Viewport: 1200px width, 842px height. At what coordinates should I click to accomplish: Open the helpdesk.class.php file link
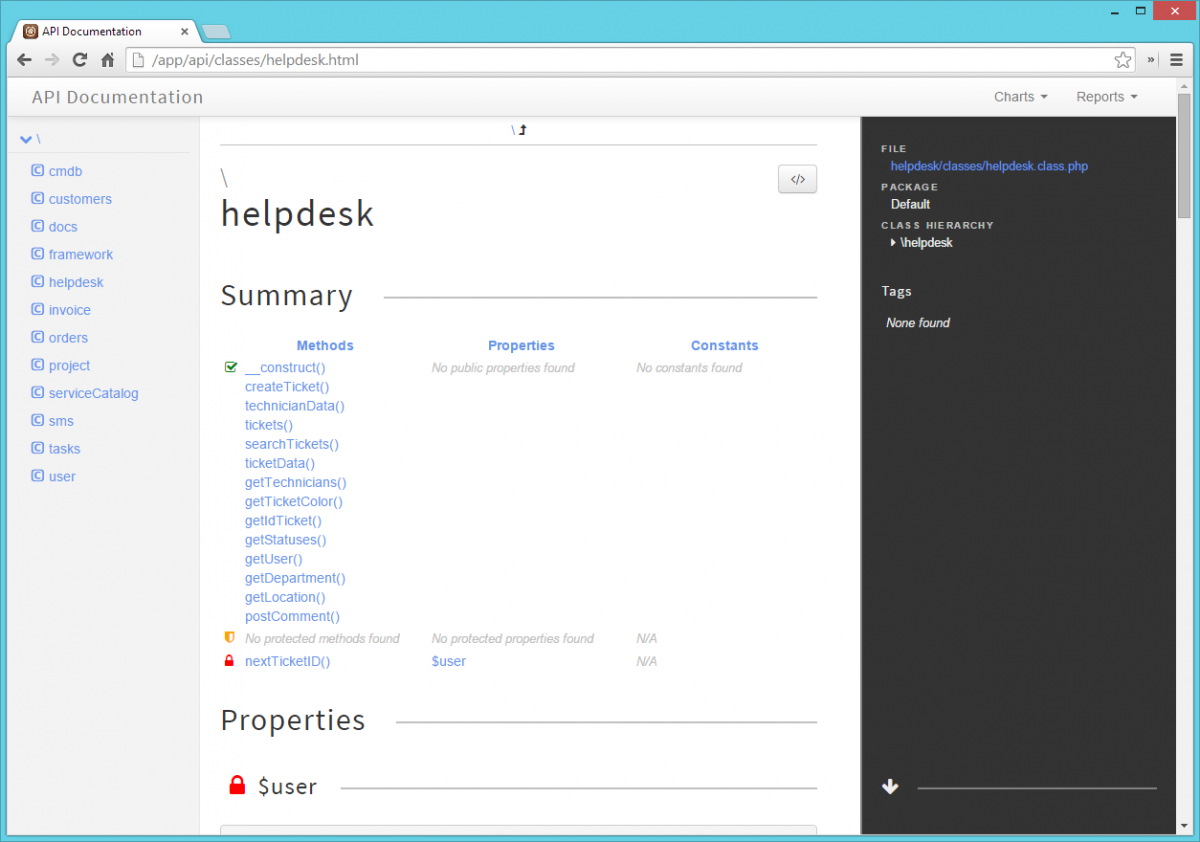(x=988, y=166)
